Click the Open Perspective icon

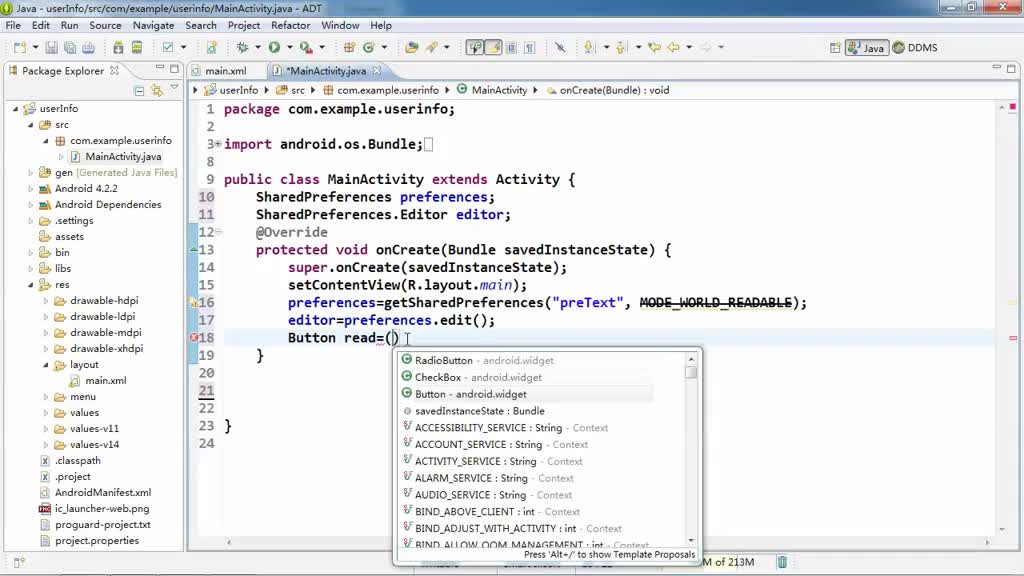click(835, 48)
